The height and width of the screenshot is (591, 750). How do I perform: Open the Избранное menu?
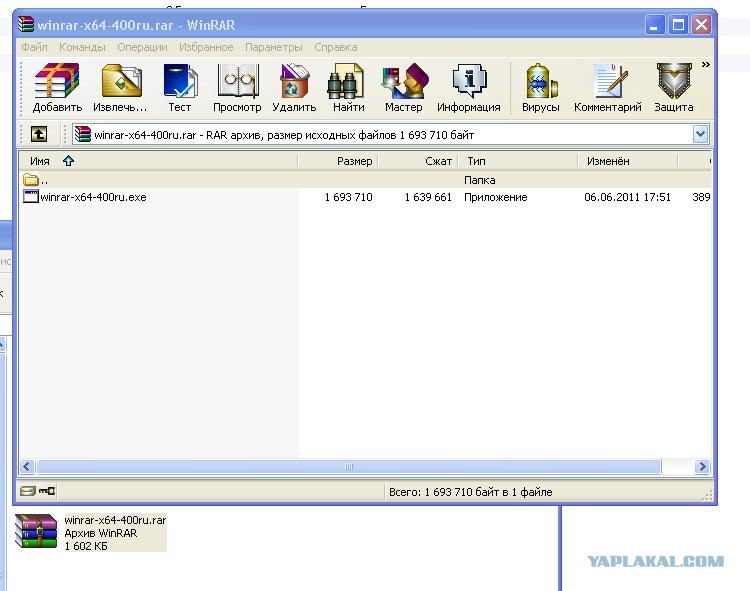(x=206, y=47)
